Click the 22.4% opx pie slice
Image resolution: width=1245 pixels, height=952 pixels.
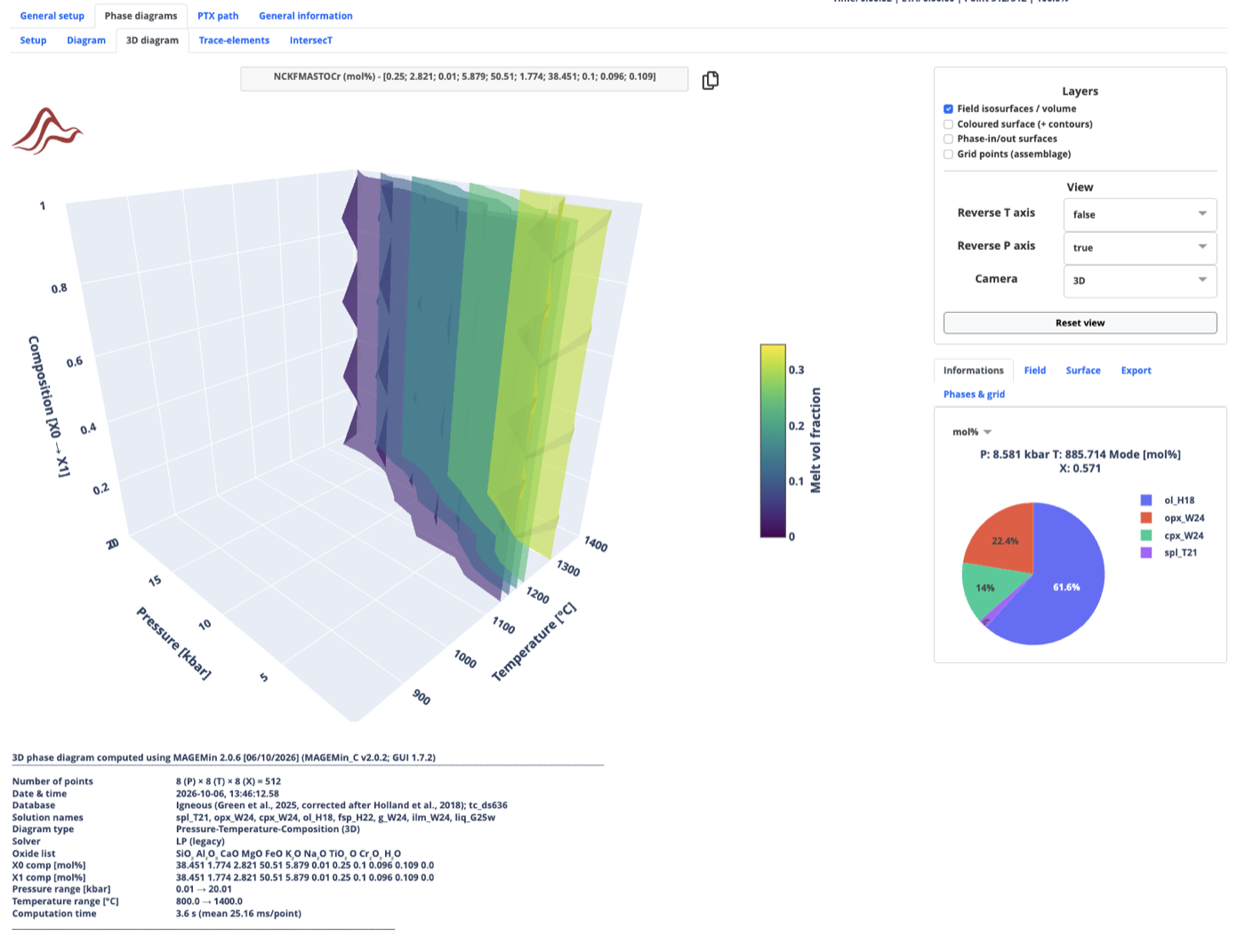[1006, 540]
